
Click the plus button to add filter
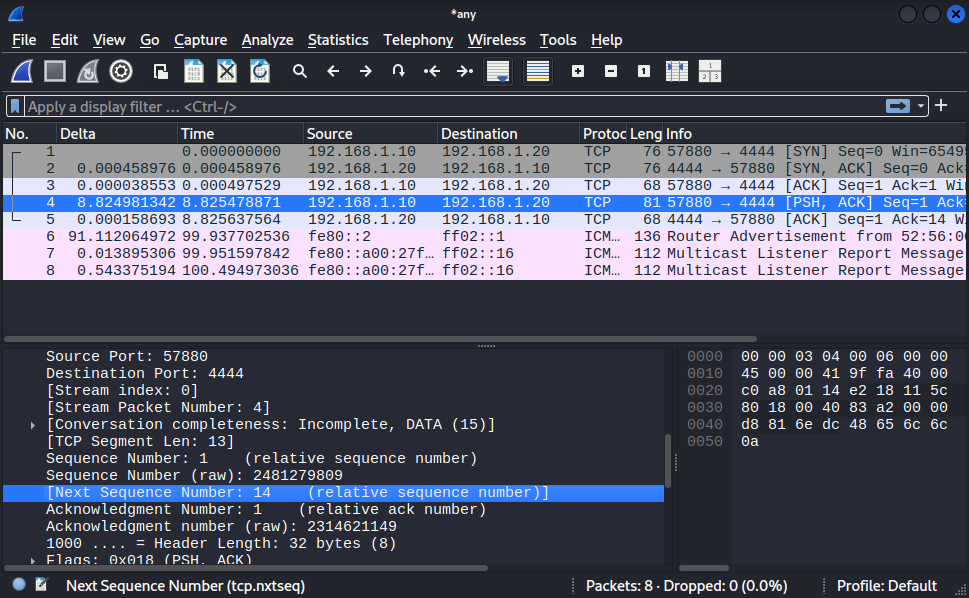click(x=941, y=106)
